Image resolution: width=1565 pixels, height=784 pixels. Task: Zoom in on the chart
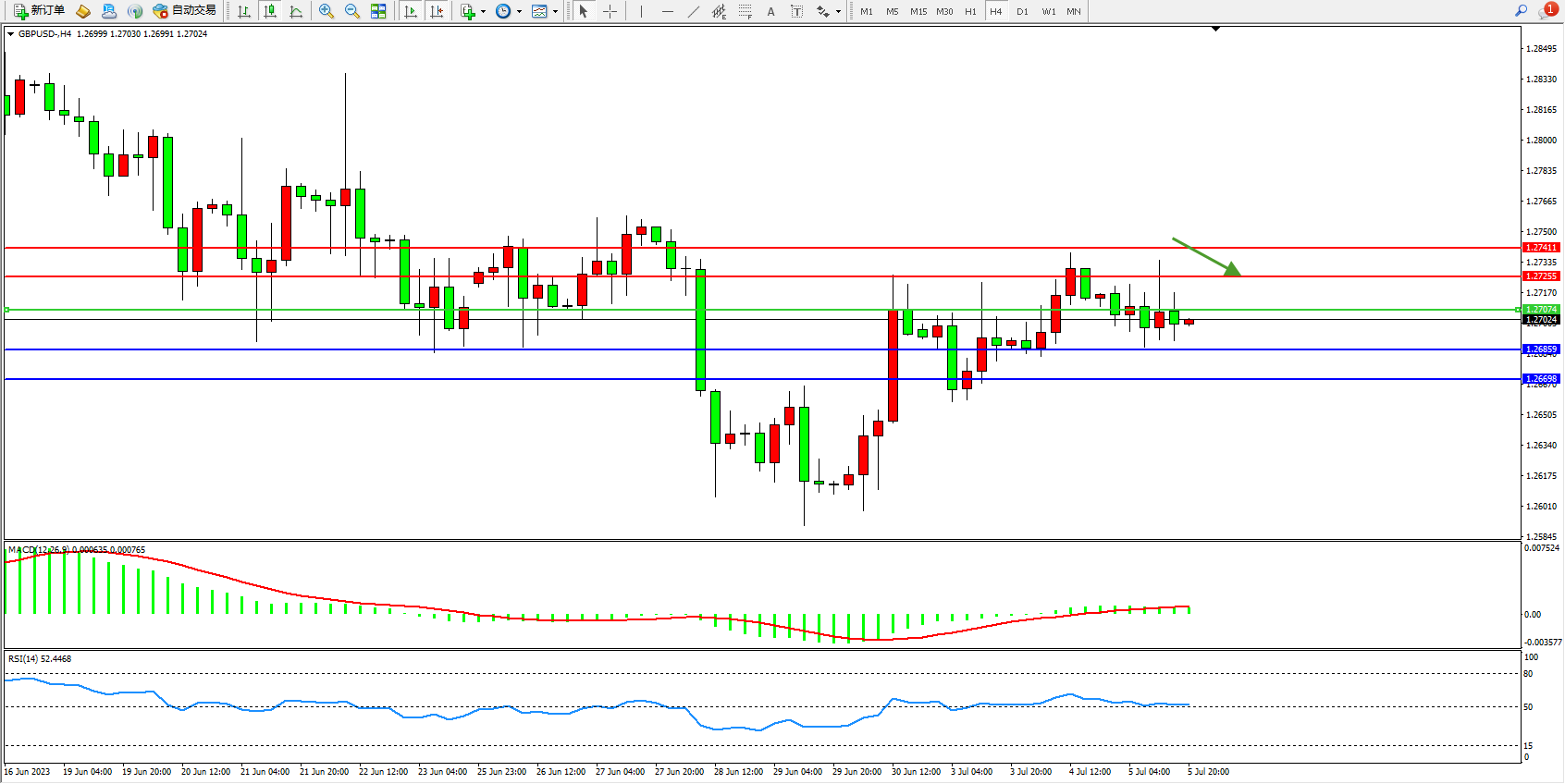coord(327,11)
